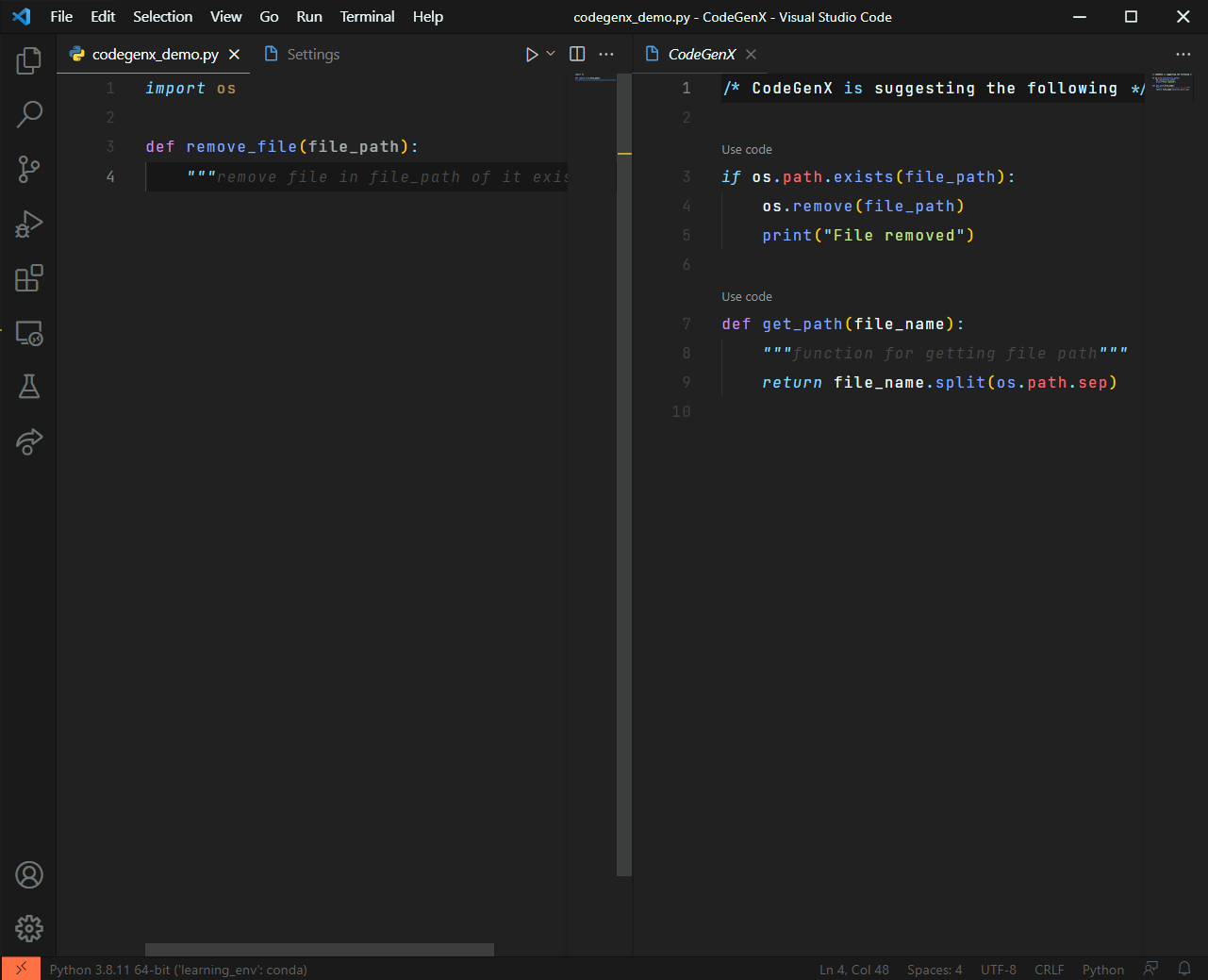This screenshot has height=980, width=1208.
Task: Open the Source Control view
Action: [29, 170]
